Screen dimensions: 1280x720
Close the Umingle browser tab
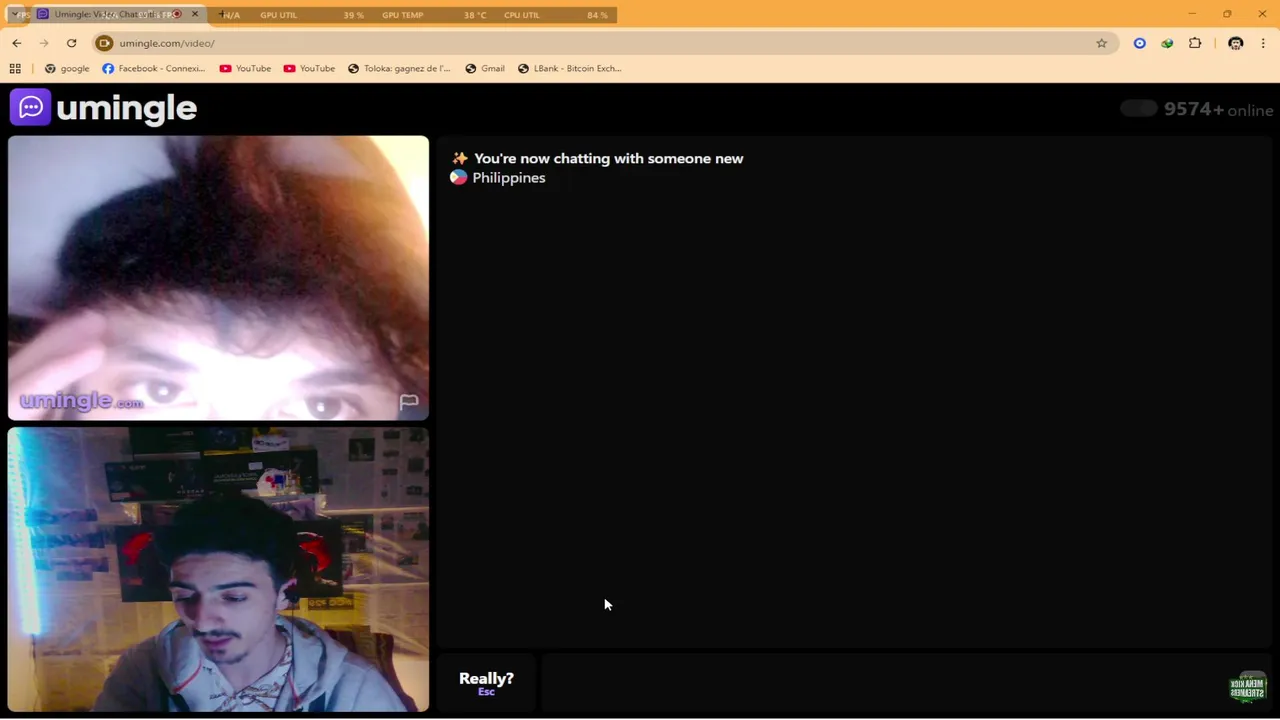195,14
